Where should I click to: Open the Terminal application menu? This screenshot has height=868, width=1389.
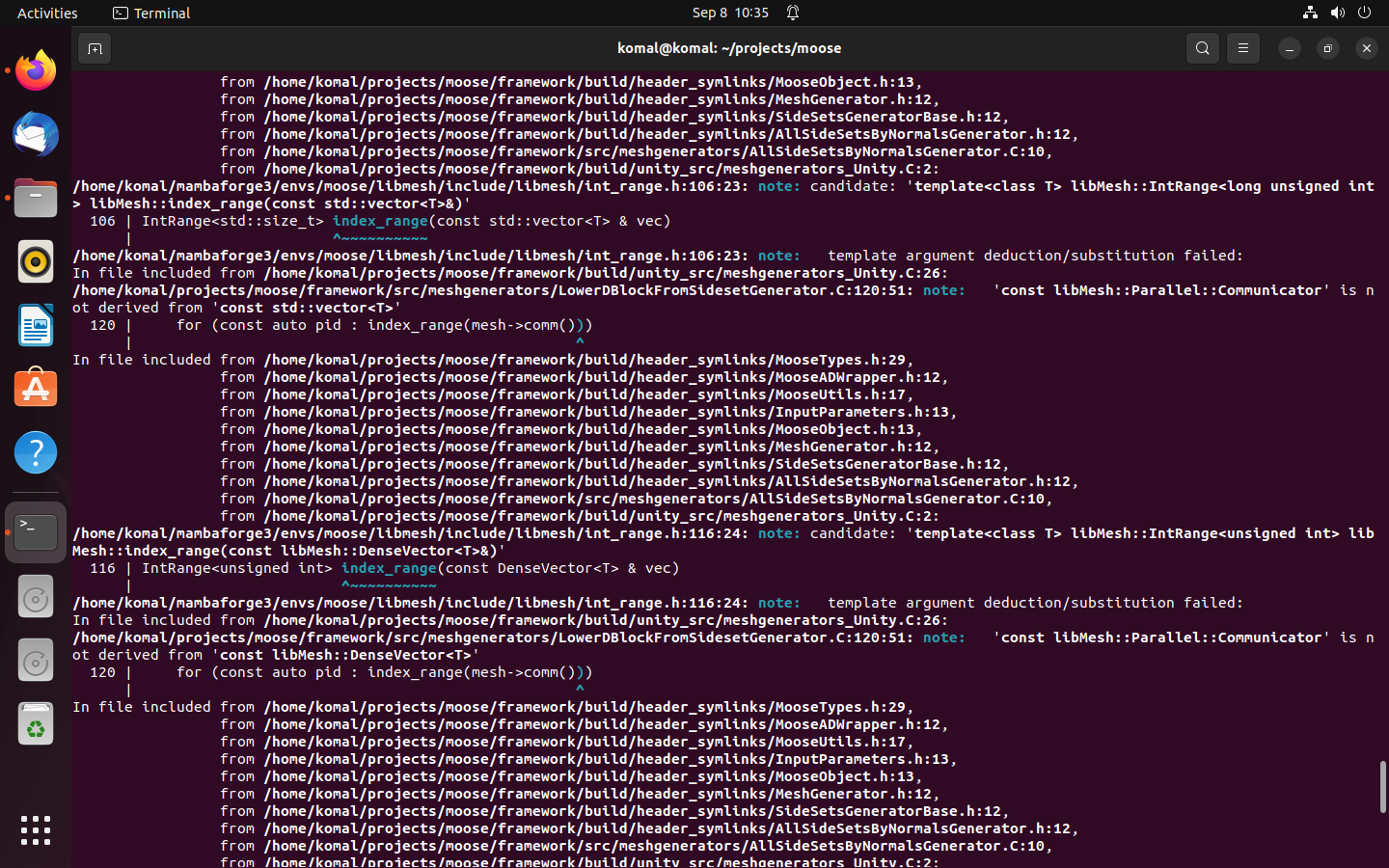point(150,13)
